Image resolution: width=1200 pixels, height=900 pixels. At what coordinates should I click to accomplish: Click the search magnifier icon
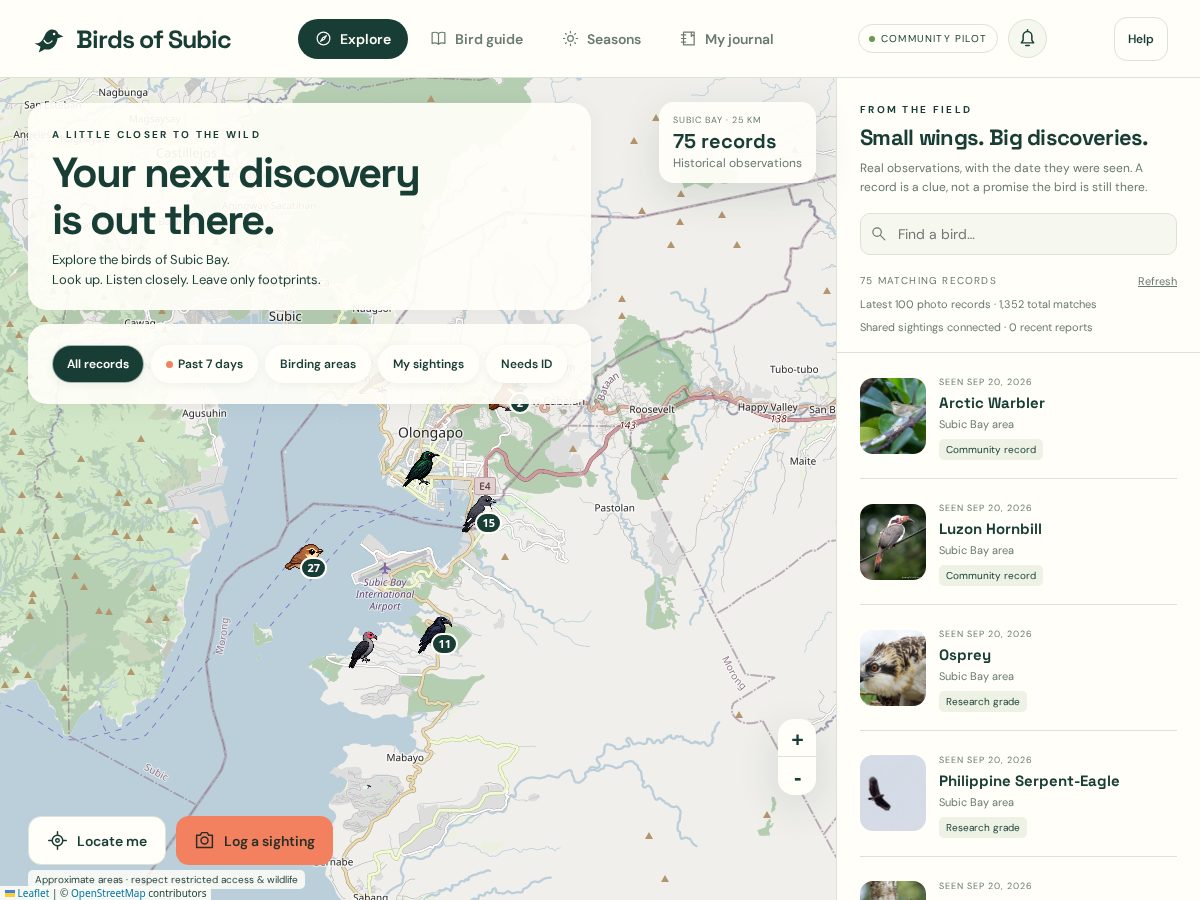tap(879, 234)
